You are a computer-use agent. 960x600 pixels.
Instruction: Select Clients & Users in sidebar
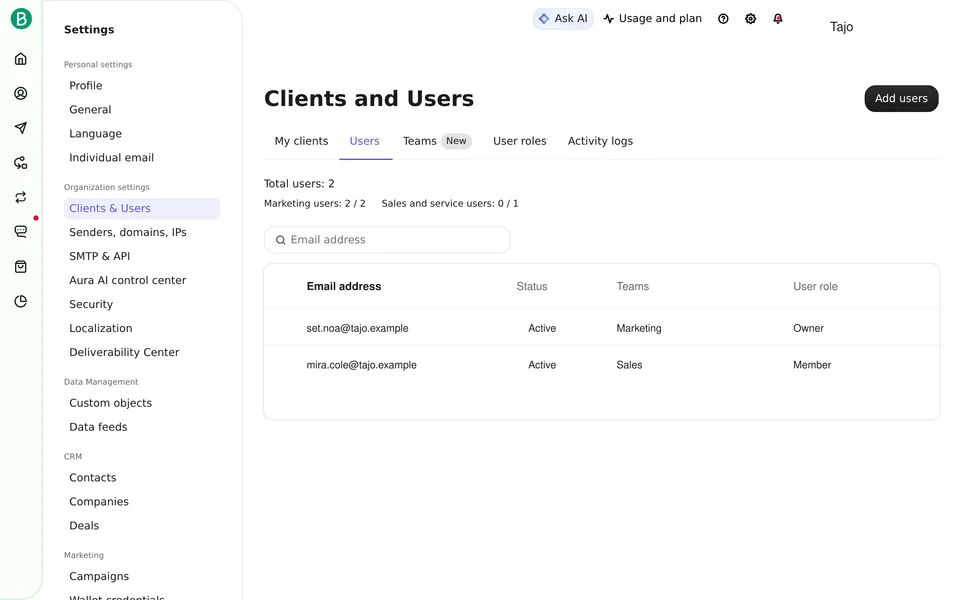(142, 208)
